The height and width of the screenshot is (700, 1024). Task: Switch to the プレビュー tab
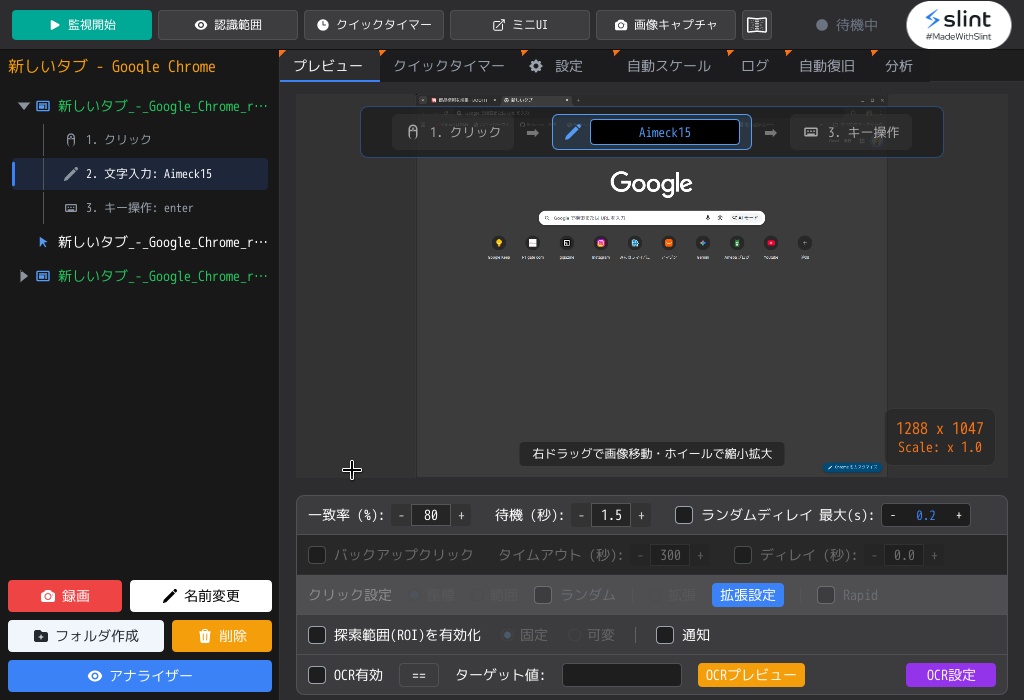pos(328,66)
